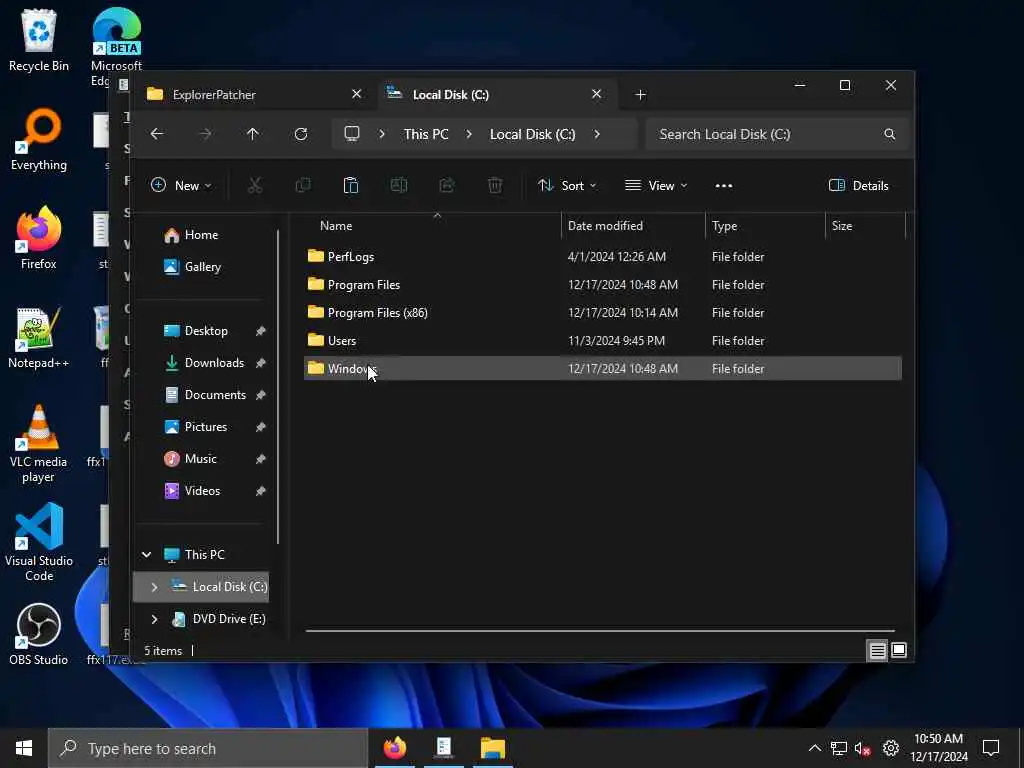The width and height of the screenshot is (1024, 768).
Task: Click the Delete trash icon
Action: tap(495, 185)
